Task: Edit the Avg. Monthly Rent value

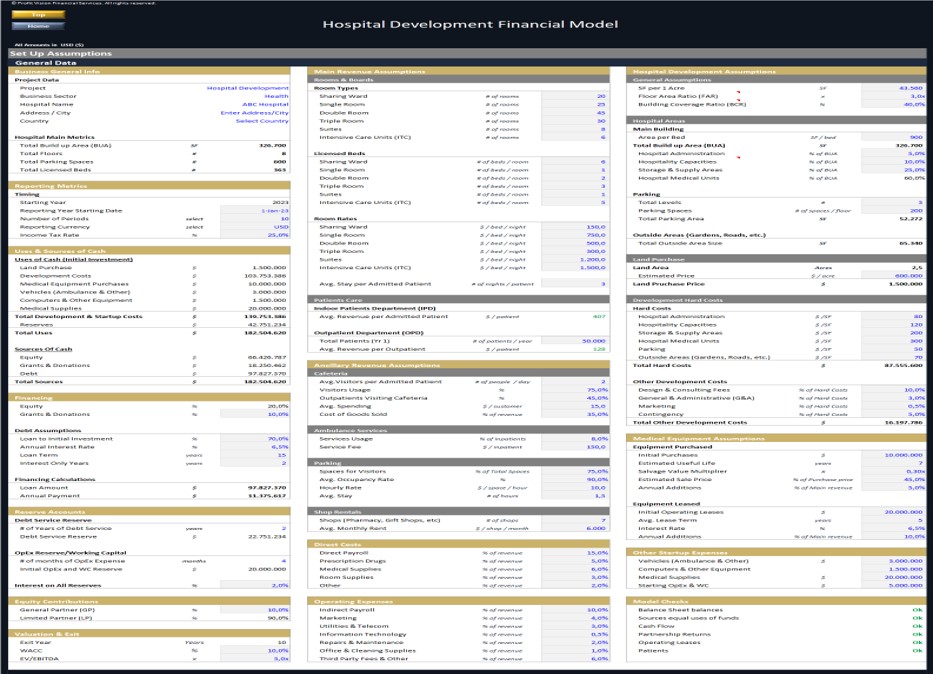Action: click(596, 528)
